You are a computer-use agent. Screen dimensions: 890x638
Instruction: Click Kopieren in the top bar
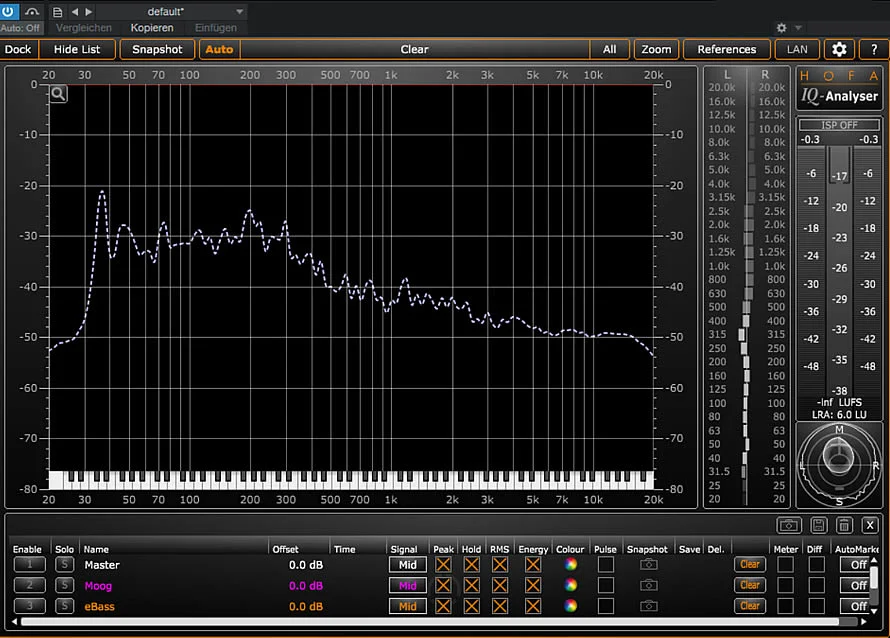click(152, 28)
